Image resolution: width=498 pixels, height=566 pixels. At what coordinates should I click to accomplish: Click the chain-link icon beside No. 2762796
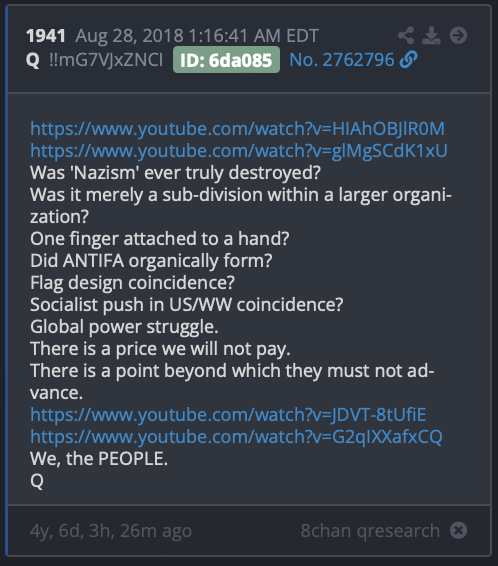click(x=409, y=60)
